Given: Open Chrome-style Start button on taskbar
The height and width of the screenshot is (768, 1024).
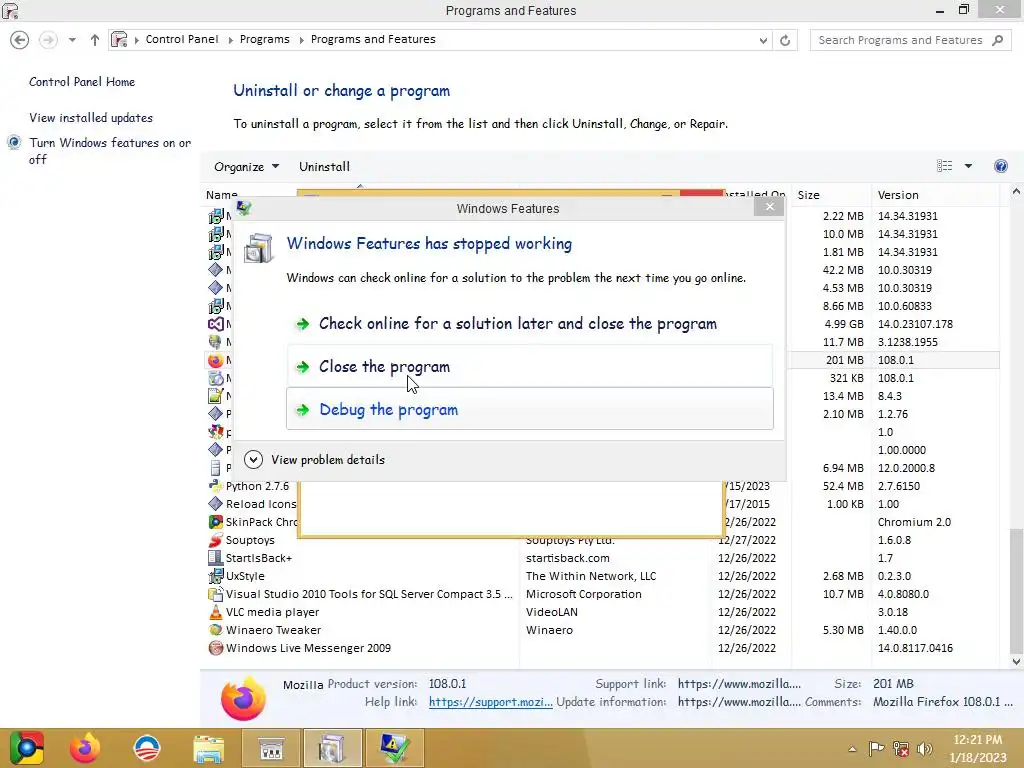Looking at the screenshot, I should click(27, 748).
